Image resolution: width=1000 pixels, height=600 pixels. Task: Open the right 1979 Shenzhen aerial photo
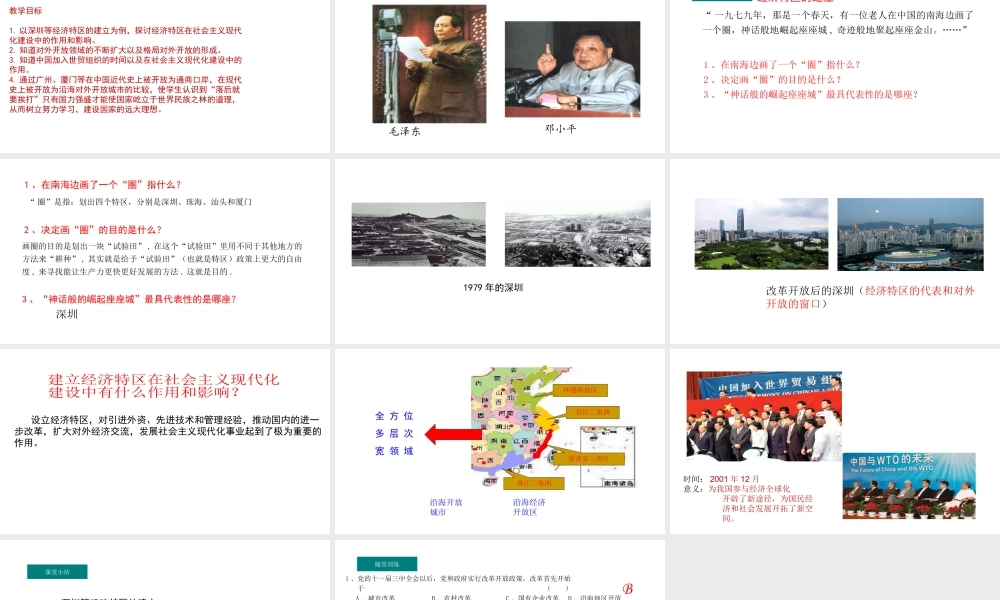578,233
